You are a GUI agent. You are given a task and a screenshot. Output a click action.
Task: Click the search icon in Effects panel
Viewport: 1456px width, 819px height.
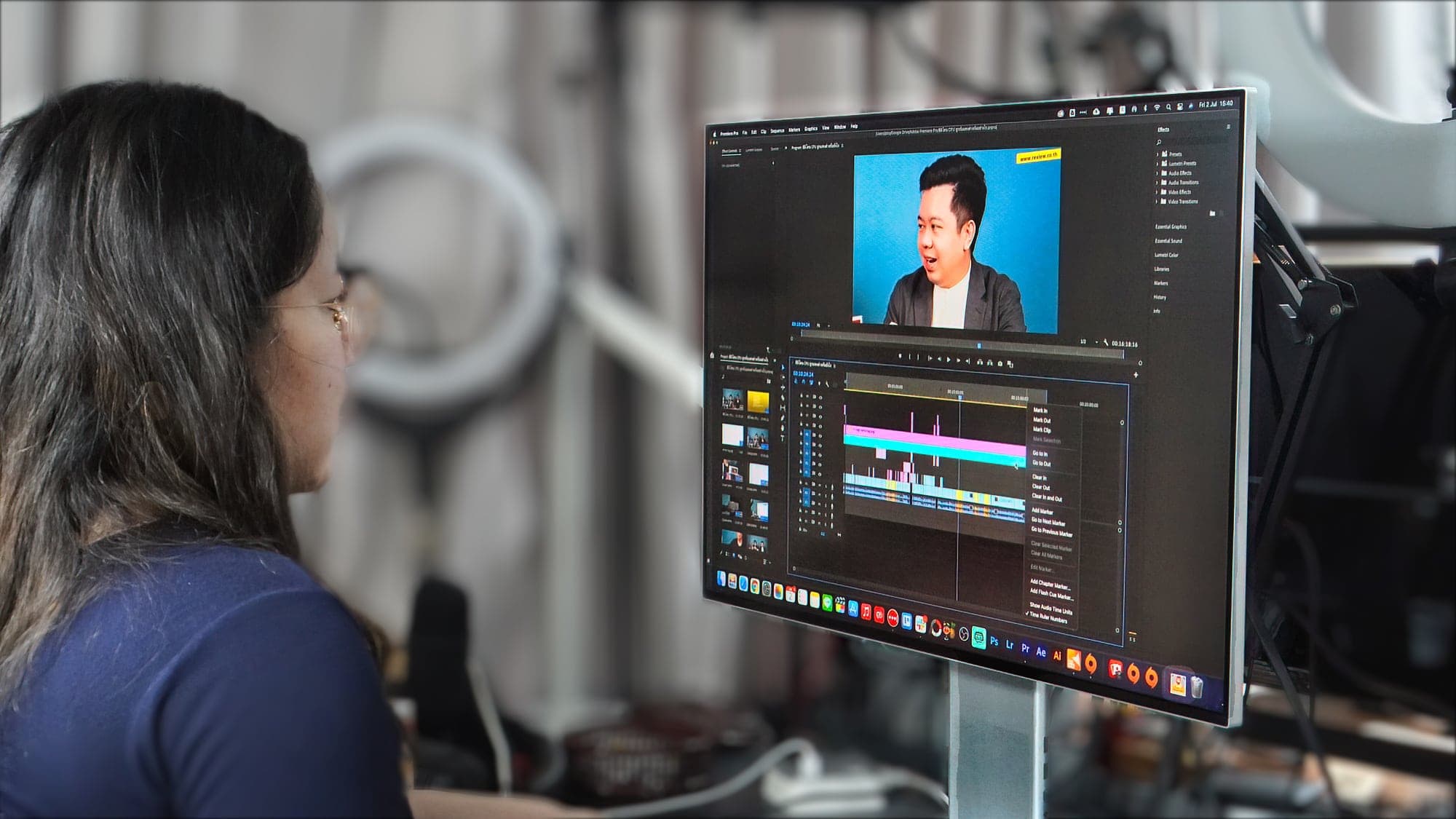(x=1159, y=141)
